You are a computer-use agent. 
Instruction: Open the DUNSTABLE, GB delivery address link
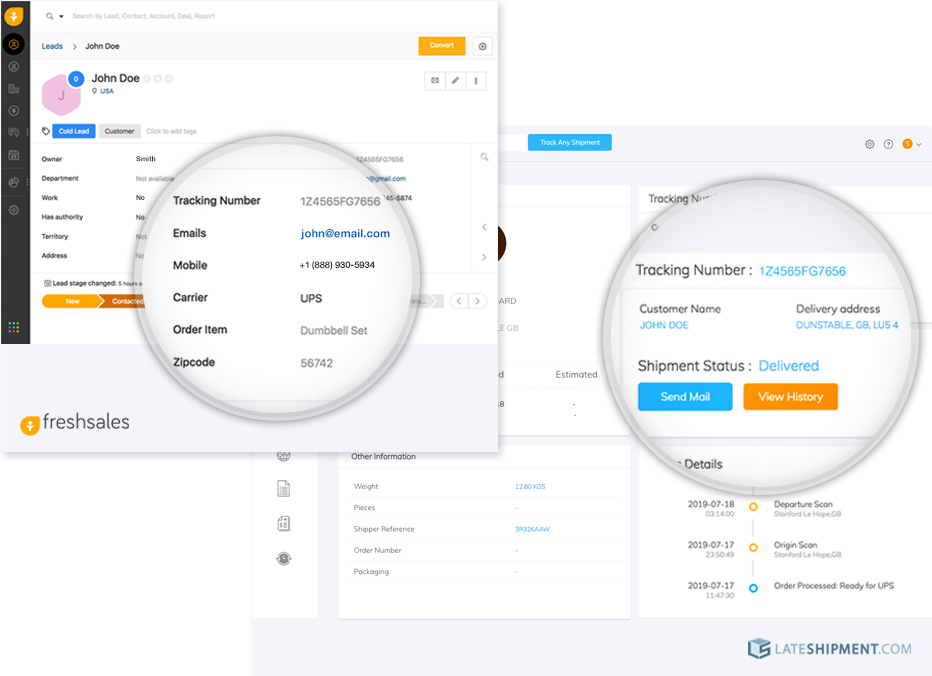coord(847,325)
